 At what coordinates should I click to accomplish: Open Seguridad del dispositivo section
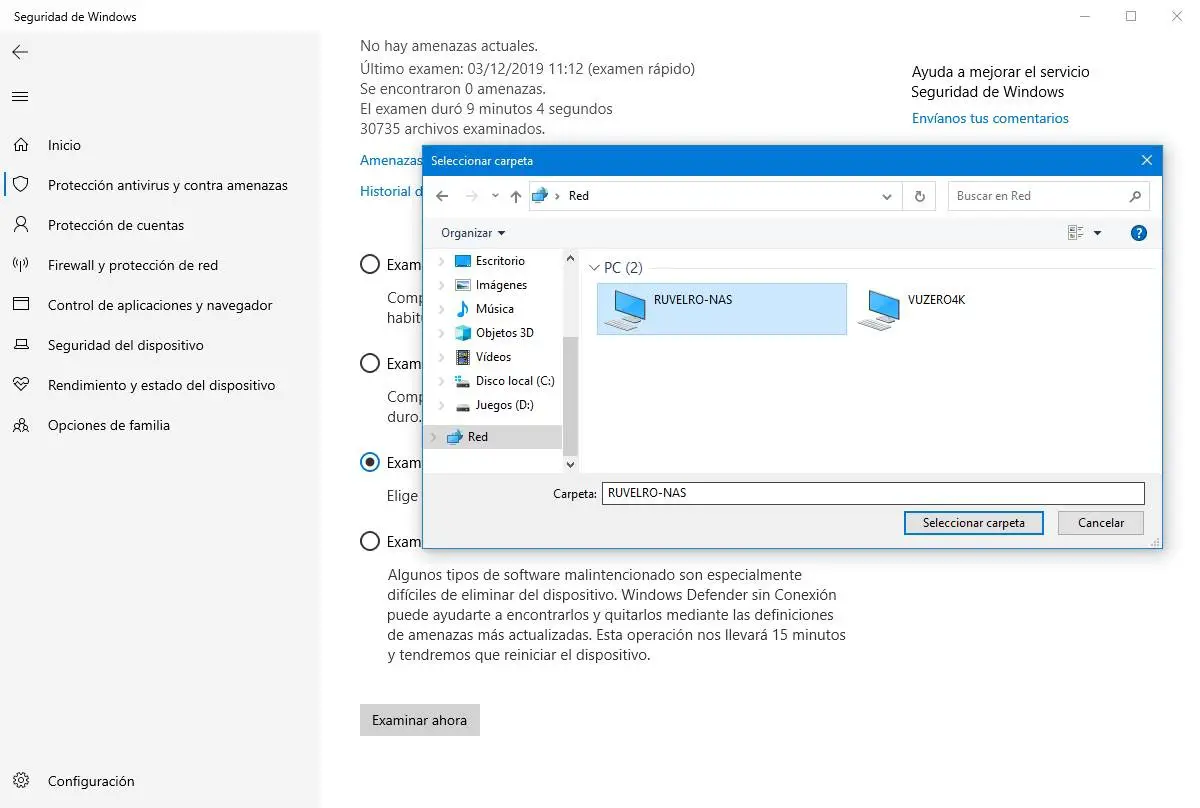point(126,345)
